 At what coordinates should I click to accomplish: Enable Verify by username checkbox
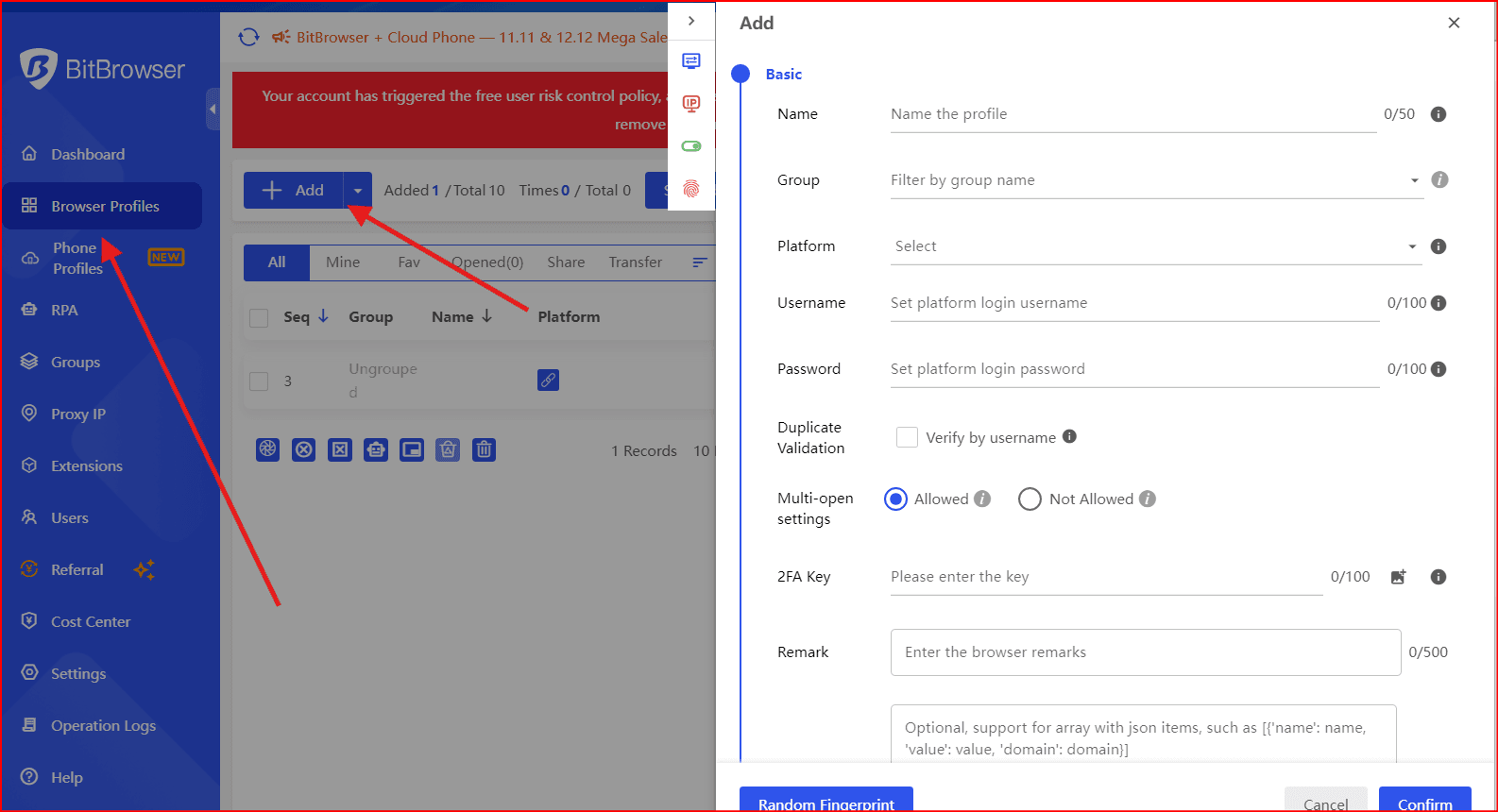click(907, 437)
